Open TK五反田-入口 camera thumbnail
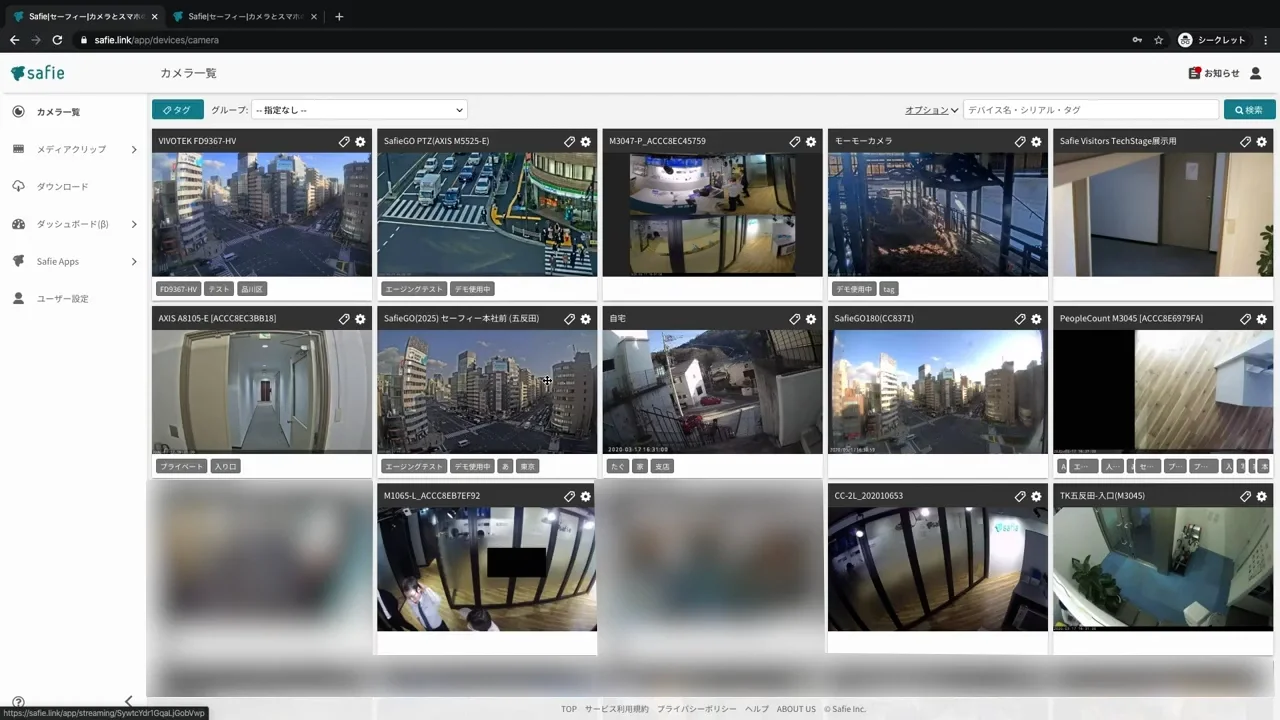Viewport: 1280px width, 720px height. coord(1163,568)
